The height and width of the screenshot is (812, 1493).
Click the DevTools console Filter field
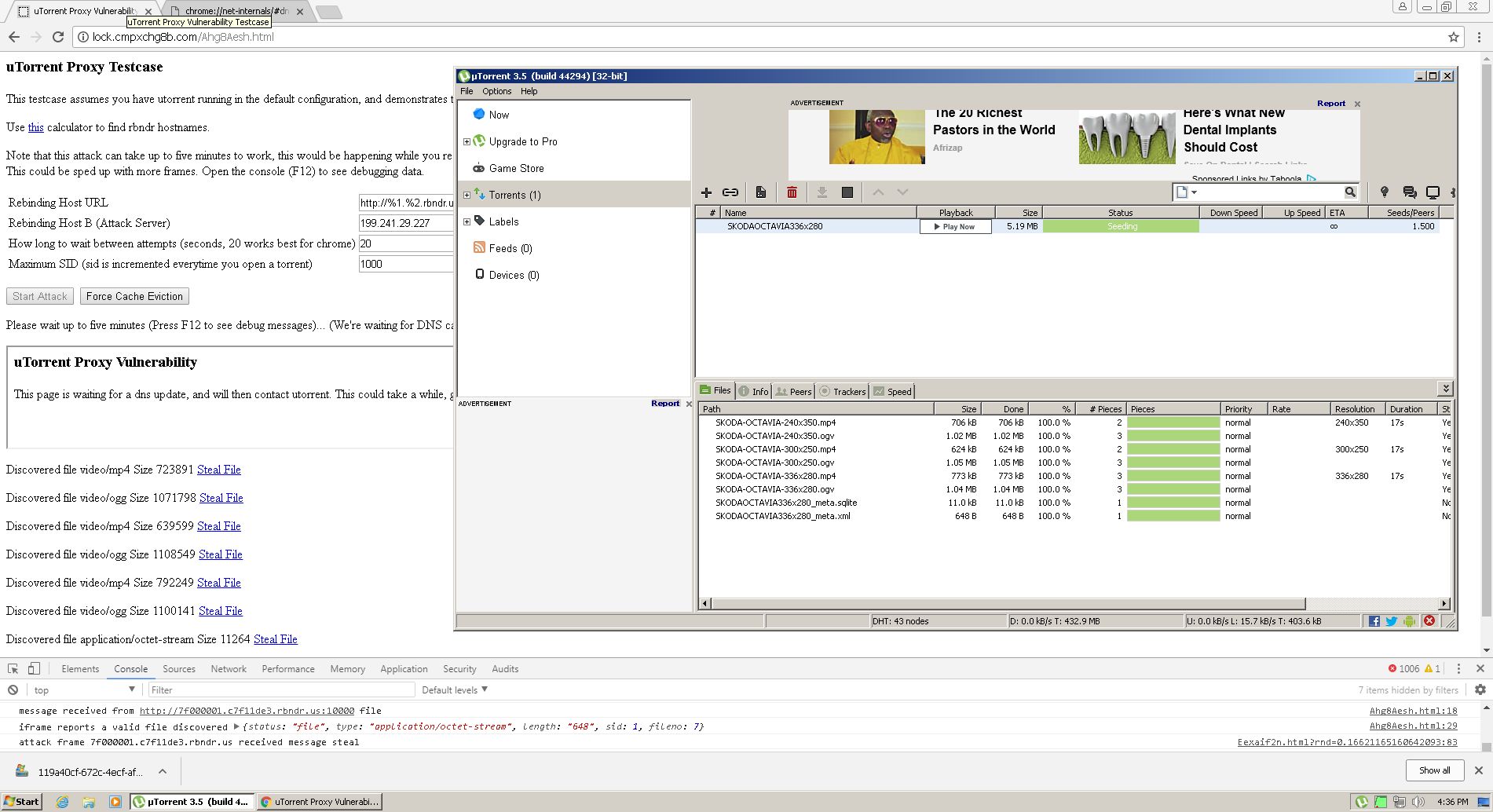tap(280, 690)
